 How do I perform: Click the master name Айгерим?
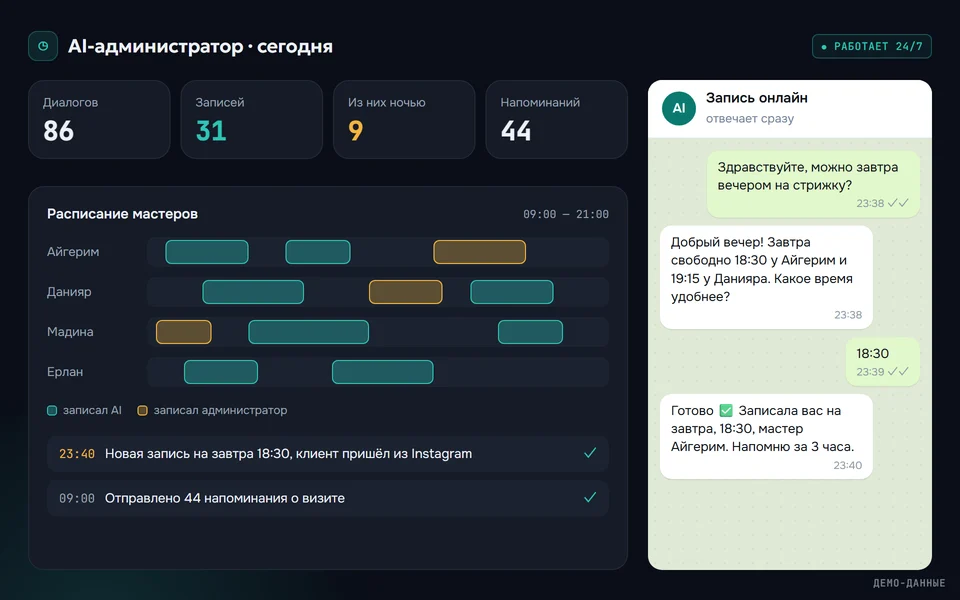[x=73, y=252]
